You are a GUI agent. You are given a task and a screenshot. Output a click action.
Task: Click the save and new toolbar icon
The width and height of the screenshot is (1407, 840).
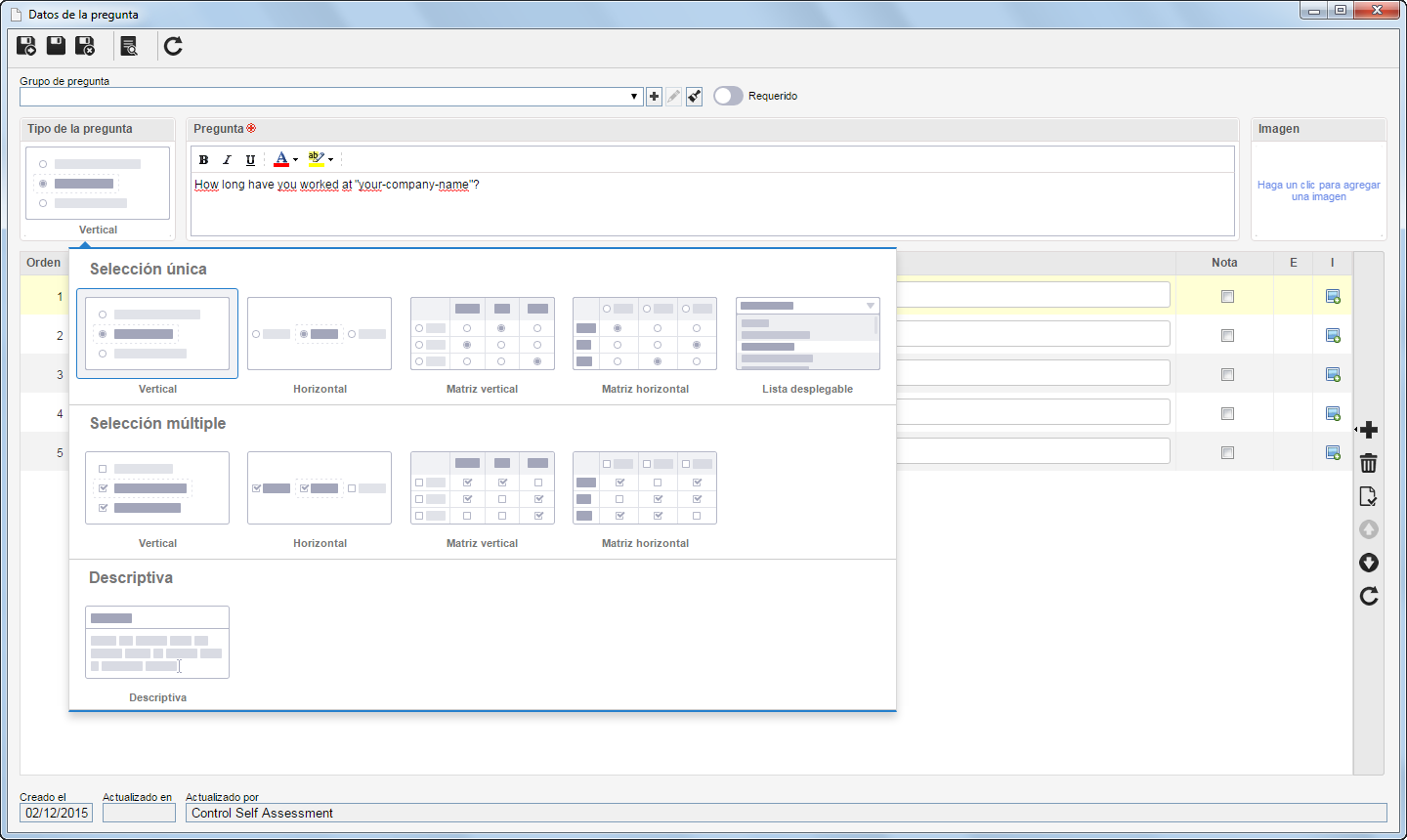(x=26, y=46)
